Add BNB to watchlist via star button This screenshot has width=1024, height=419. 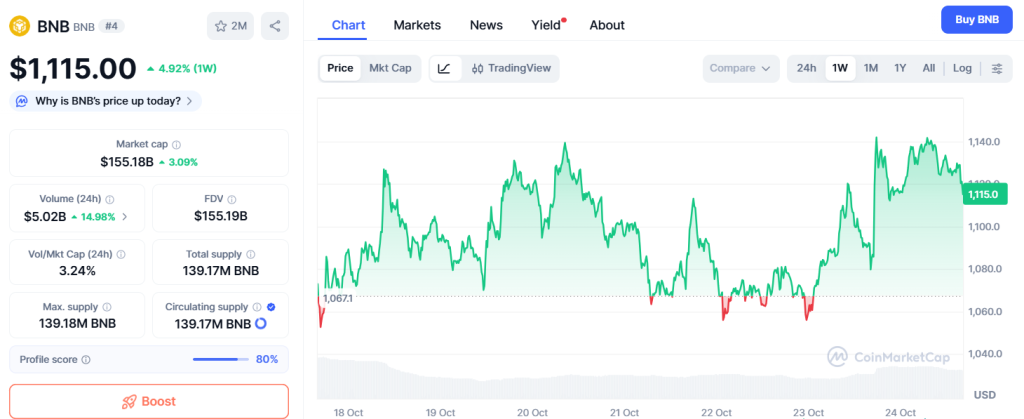(231, 26)
